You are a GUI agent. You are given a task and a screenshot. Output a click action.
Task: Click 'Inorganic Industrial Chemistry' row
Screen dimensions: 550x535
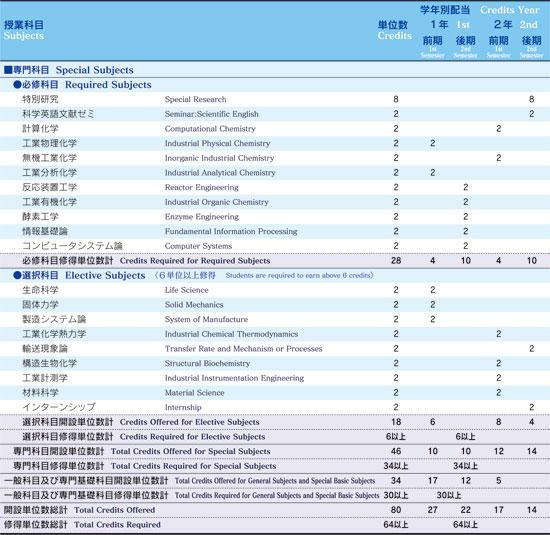(220, 158)
